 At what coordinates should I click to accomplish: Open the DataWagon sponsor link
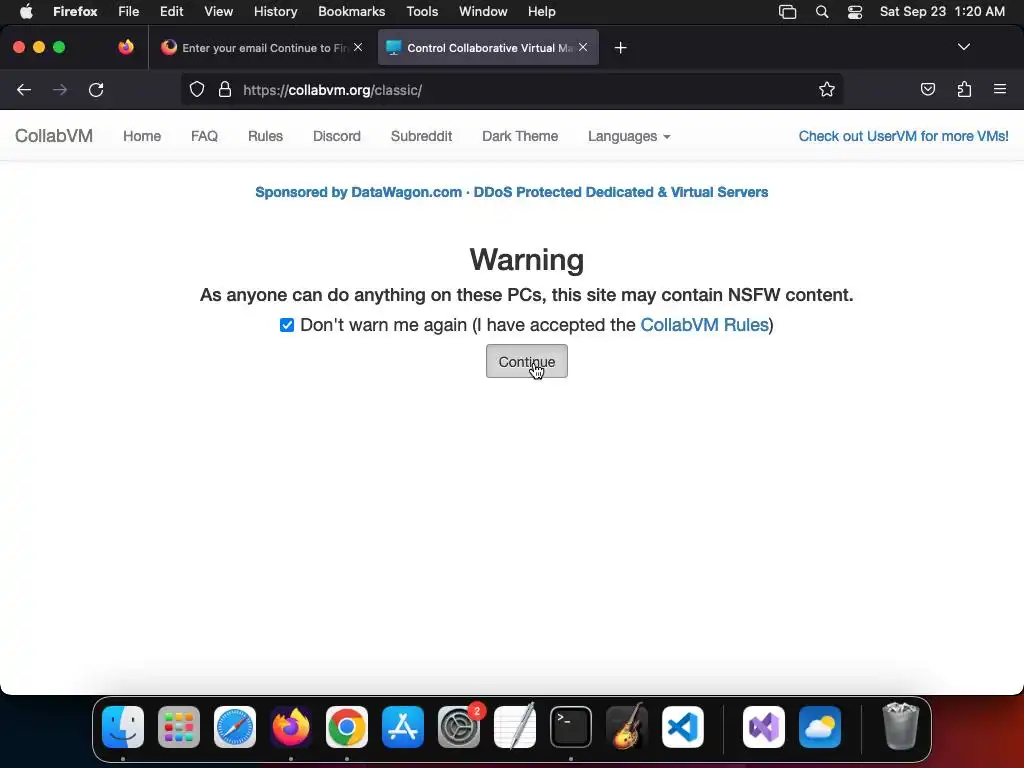(x=511, y=192)
